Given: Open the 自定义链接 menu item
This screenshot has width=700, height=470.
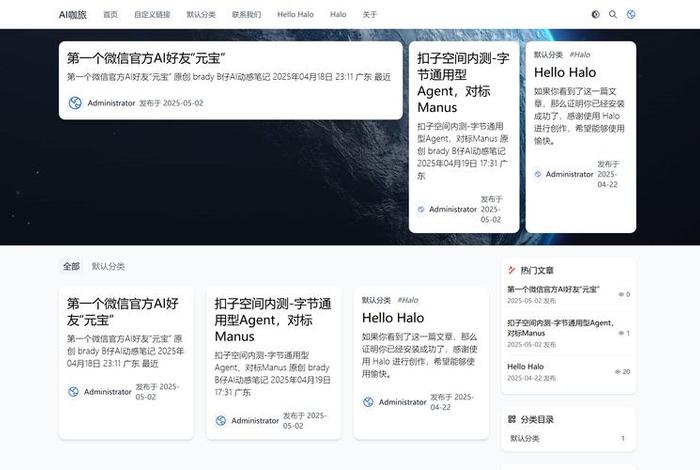Looking at the screenshot, I should click(152, 15).
